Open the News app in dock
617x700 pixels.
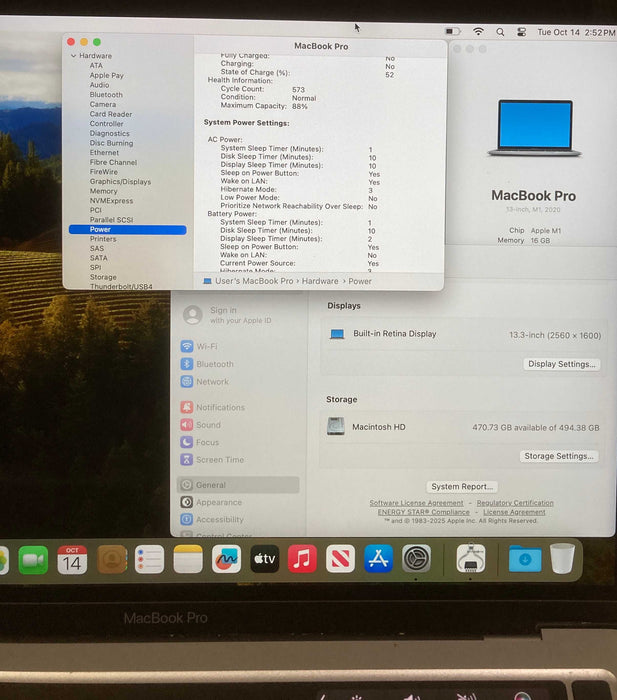tap(340, 558)
